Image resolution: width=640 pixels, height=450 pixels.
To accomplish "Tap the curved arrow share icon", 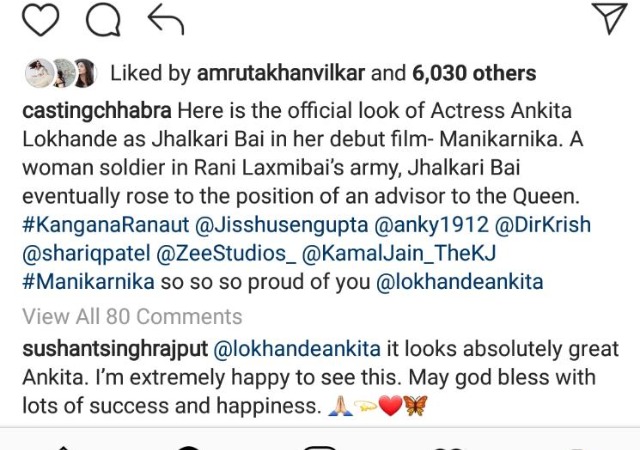I will pyautogui.click(x=166, y=19).
